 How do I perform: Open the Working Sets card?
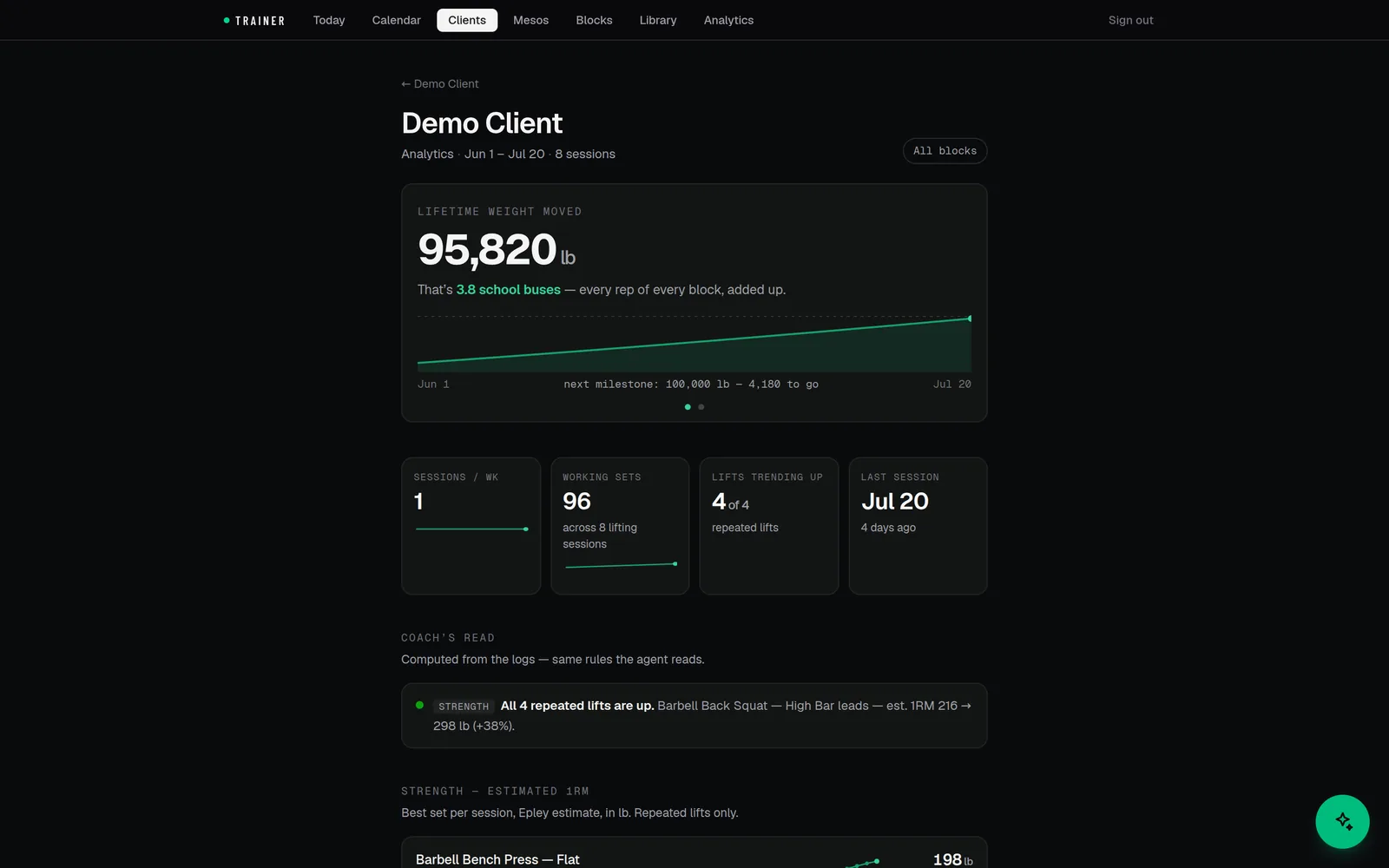pos(620,526)
